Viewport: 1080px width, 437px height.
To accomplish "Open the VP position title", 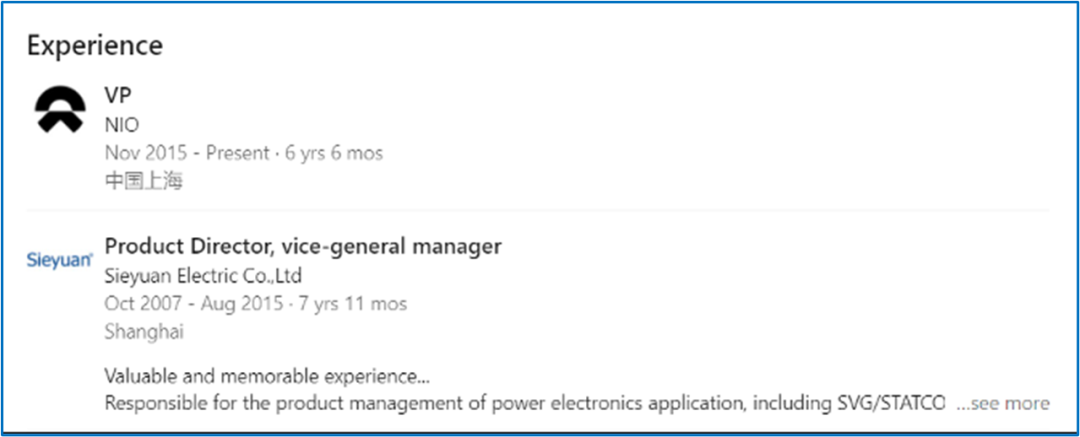I will [x=119, y=96].
